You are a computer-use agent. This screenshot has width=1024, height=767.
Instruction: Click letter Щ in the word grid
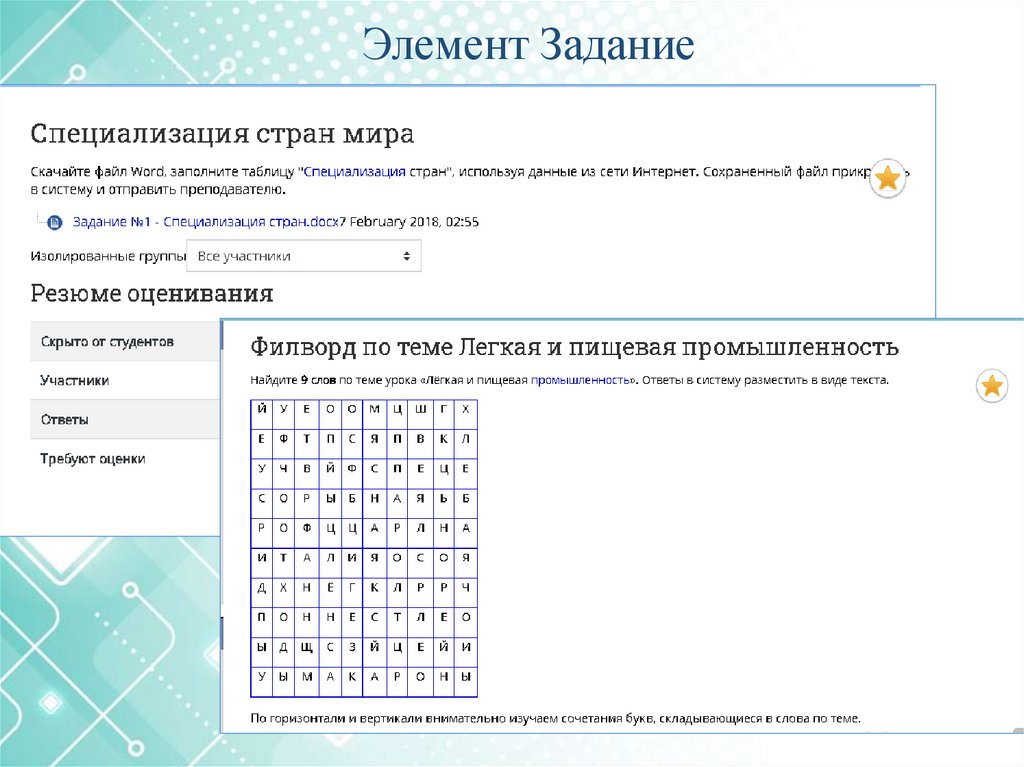coord(307,647)
